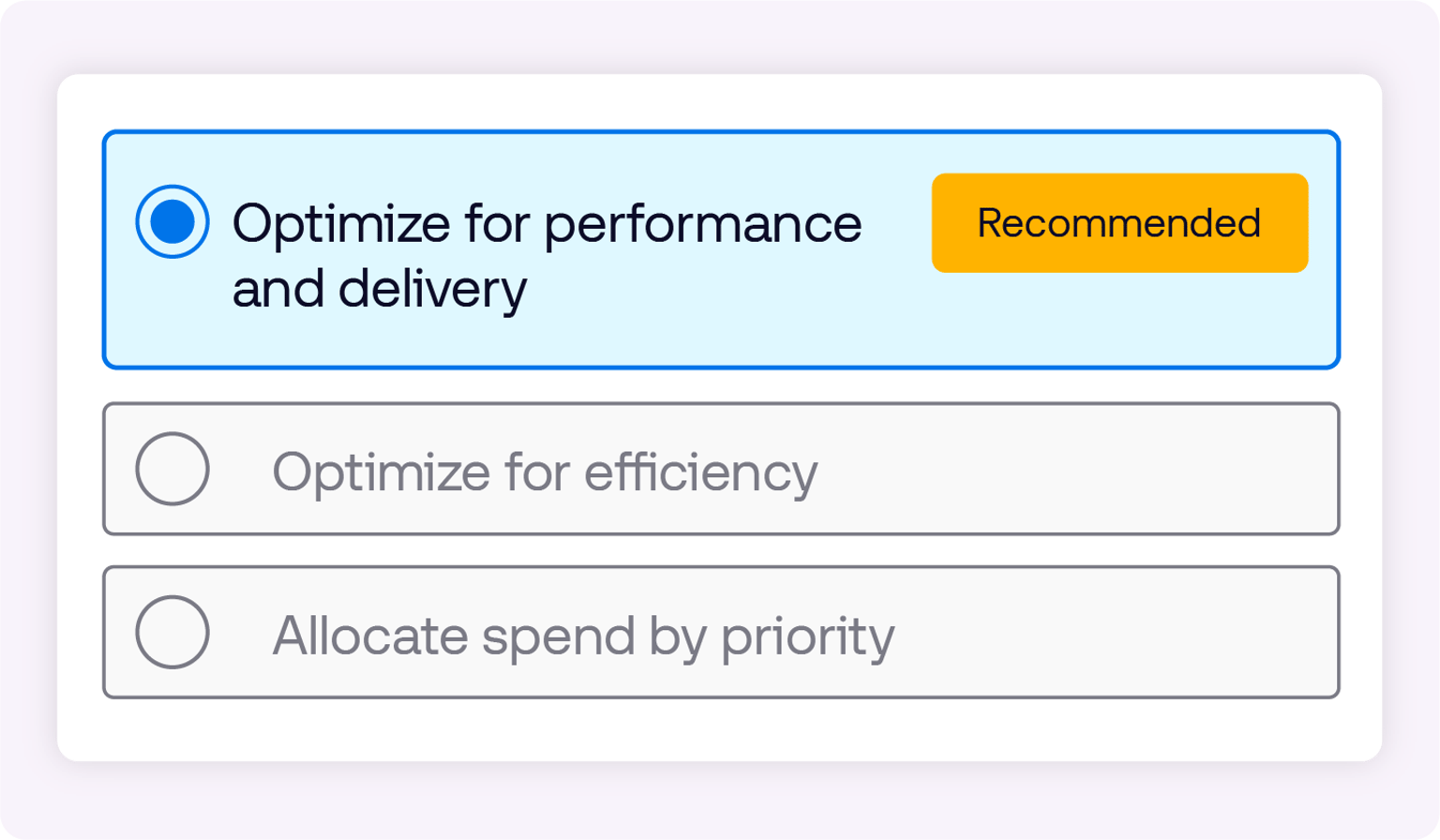Click the white panel area below the last option
Image resolution: width=1440 pixels, height=840 pixels.
pos(720,730)
